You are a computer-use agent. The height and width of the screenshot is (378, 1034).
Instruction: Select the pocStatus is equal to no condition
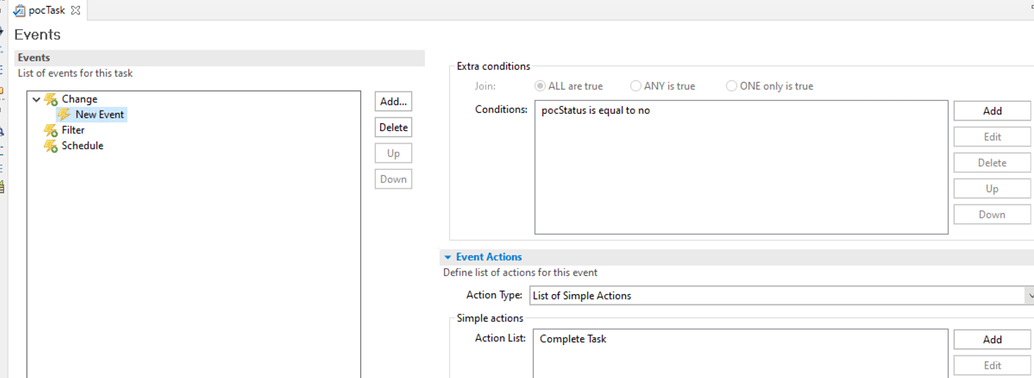coord(595,111)
